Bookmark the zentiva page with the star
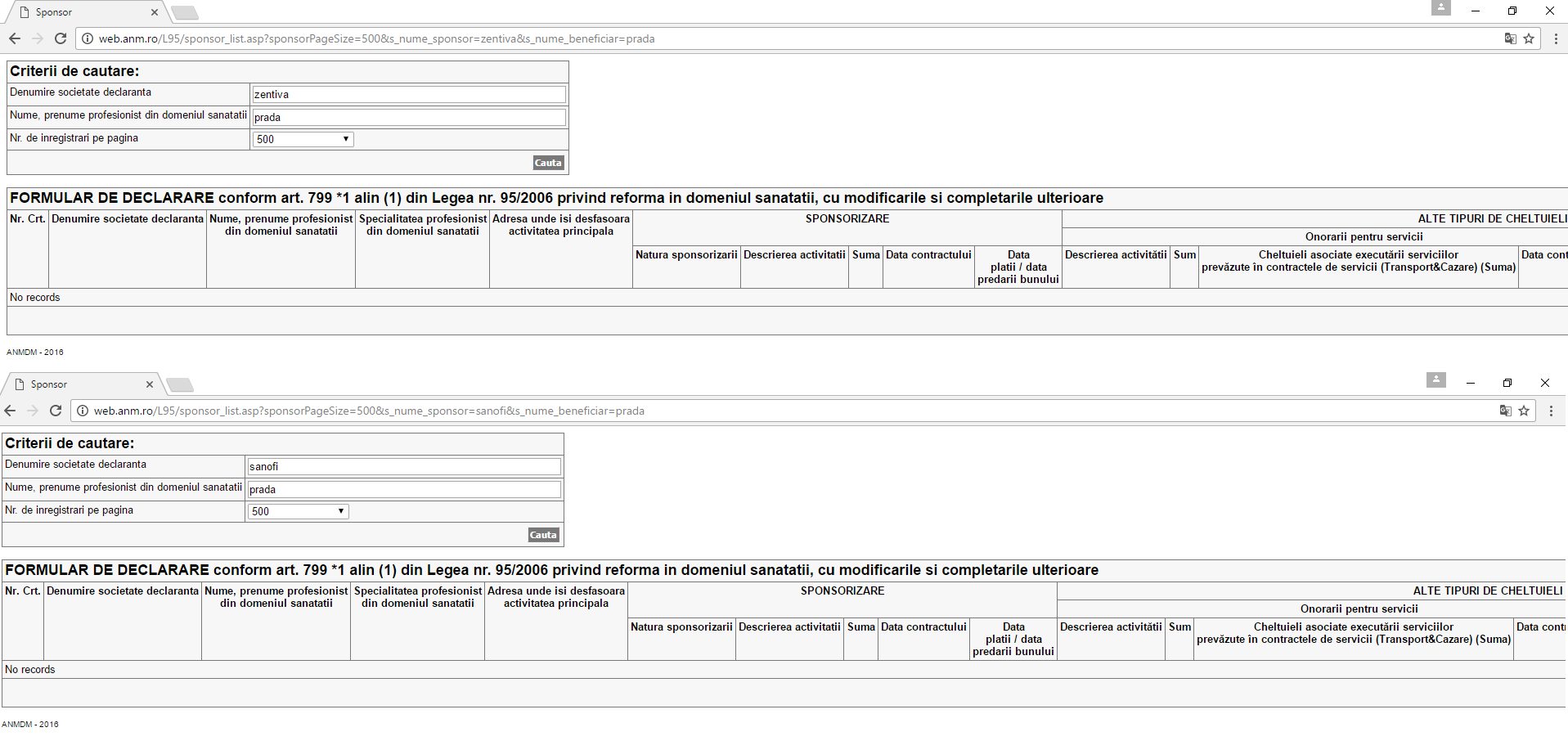Image resolution: width=1568 pixels, height=741 pixels. 1529,38
